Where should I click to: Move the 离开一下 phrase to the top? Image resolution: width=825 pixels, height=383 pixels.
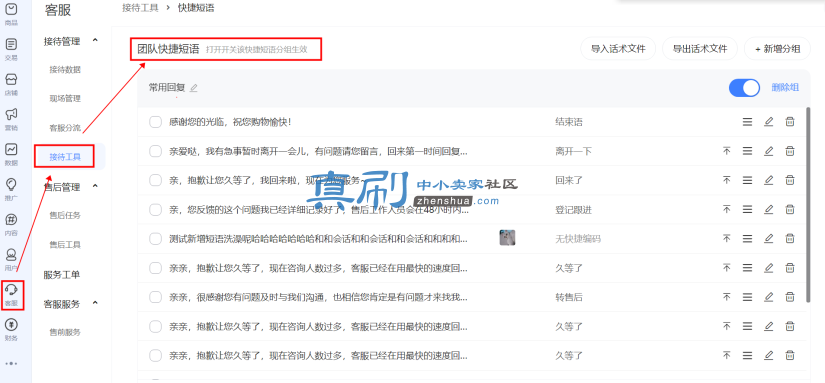(x=727, y=151)
